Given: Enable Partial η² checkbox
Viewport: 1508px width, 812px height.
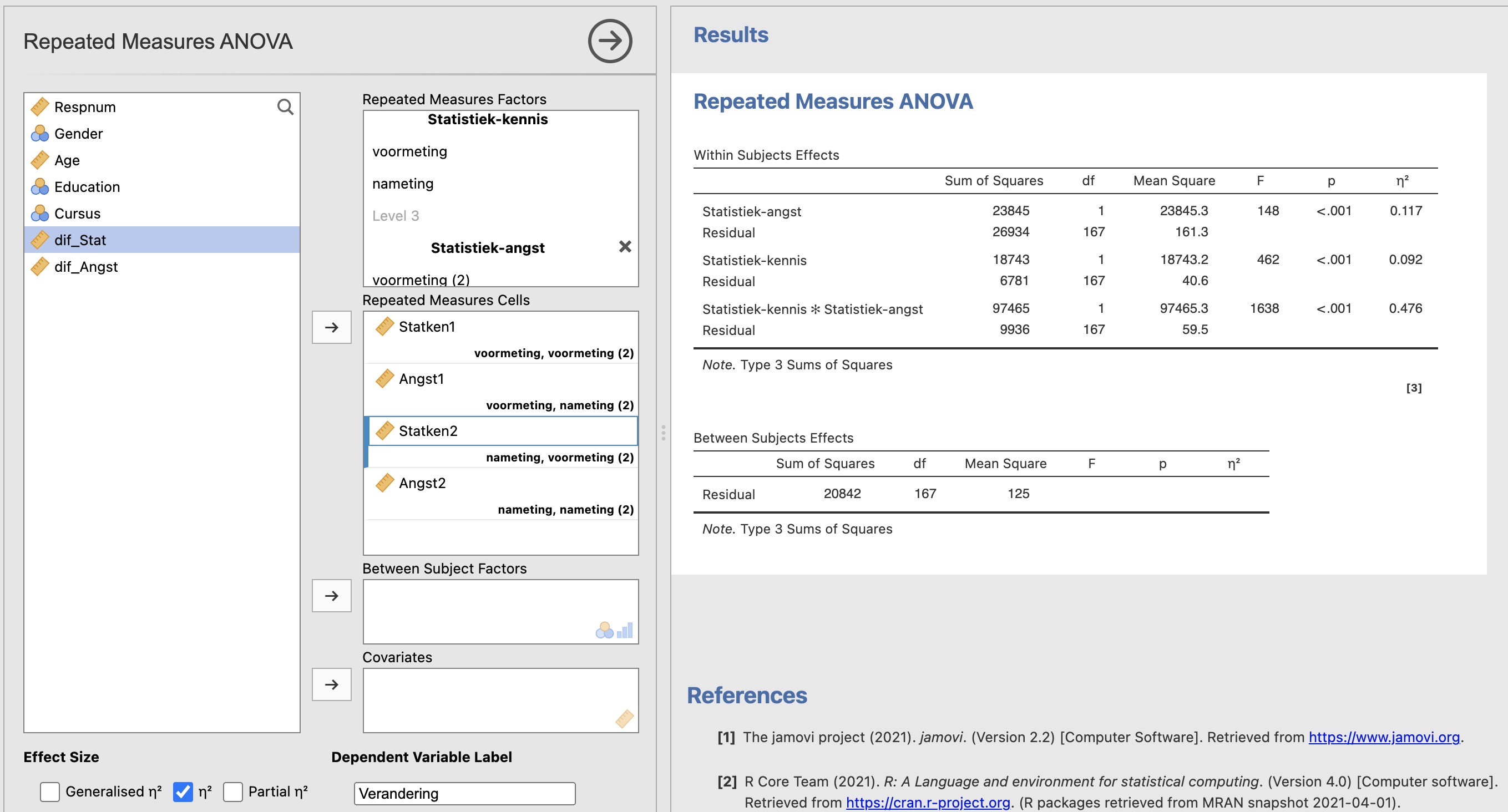Looking at the screenshot, I should tap(233, 791).
